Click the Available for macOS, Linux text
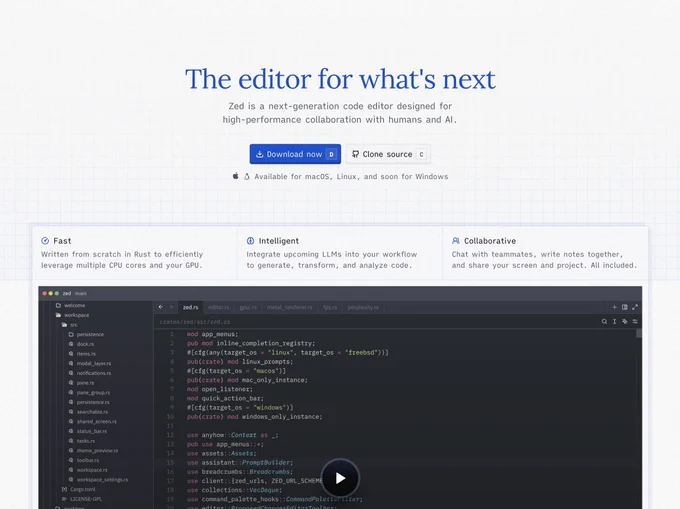The image size is (680, 509). [351, 176]
